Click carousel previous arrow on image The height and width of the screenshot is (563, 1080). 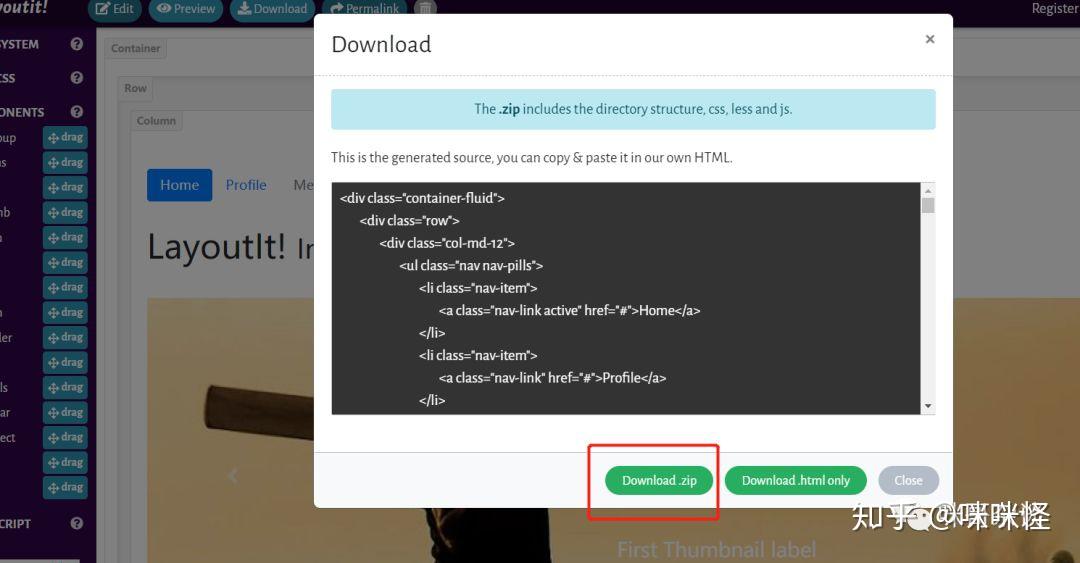[233, 475]
